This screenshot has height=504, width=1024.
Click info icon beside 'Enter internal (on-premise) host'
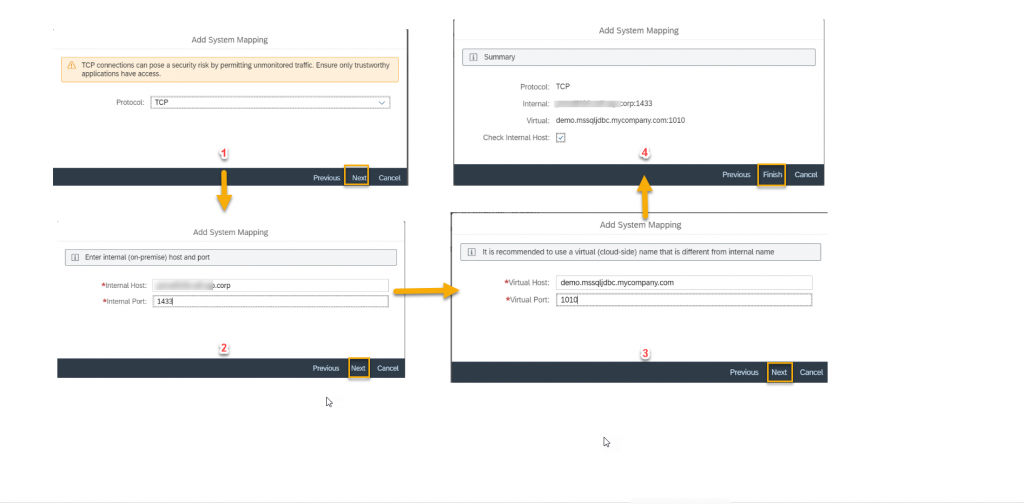75,257
